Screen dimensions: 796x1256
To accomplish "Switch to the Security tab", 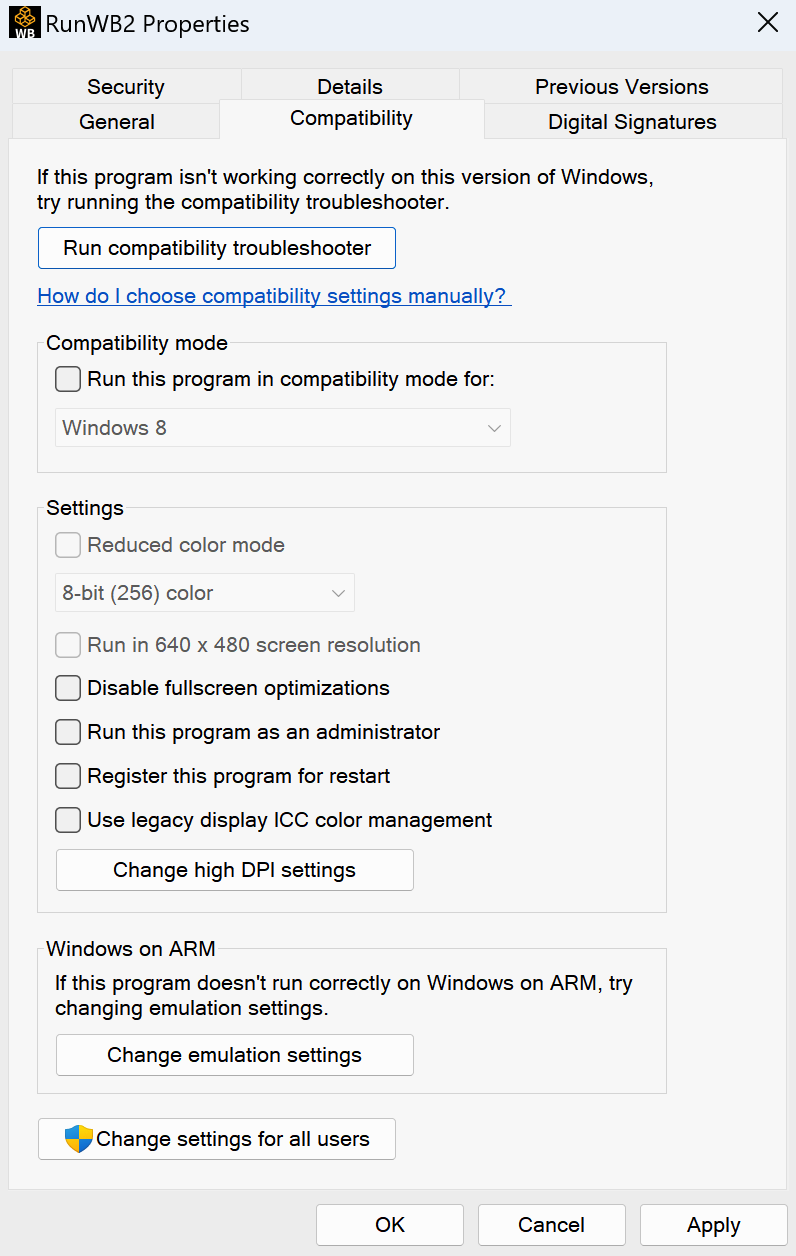I will click(x=124, y=87).
